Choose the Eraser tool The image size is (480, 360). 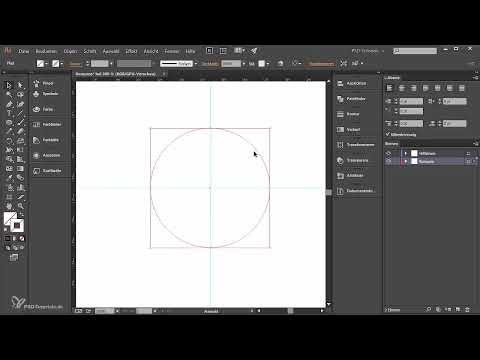tap(20, 132)
